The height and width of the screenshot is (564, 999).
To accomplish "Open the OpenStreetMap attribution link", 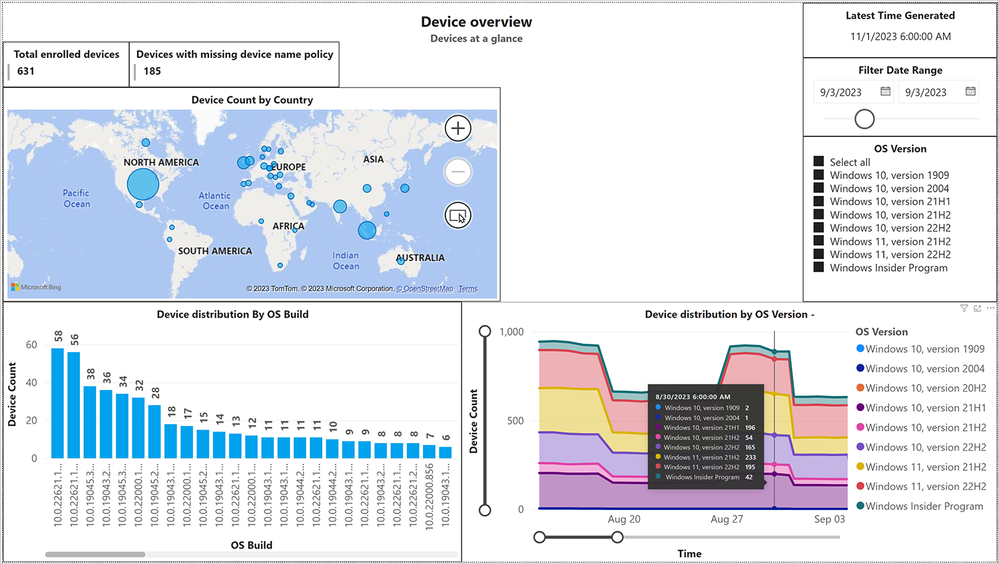I will (425, 289).
